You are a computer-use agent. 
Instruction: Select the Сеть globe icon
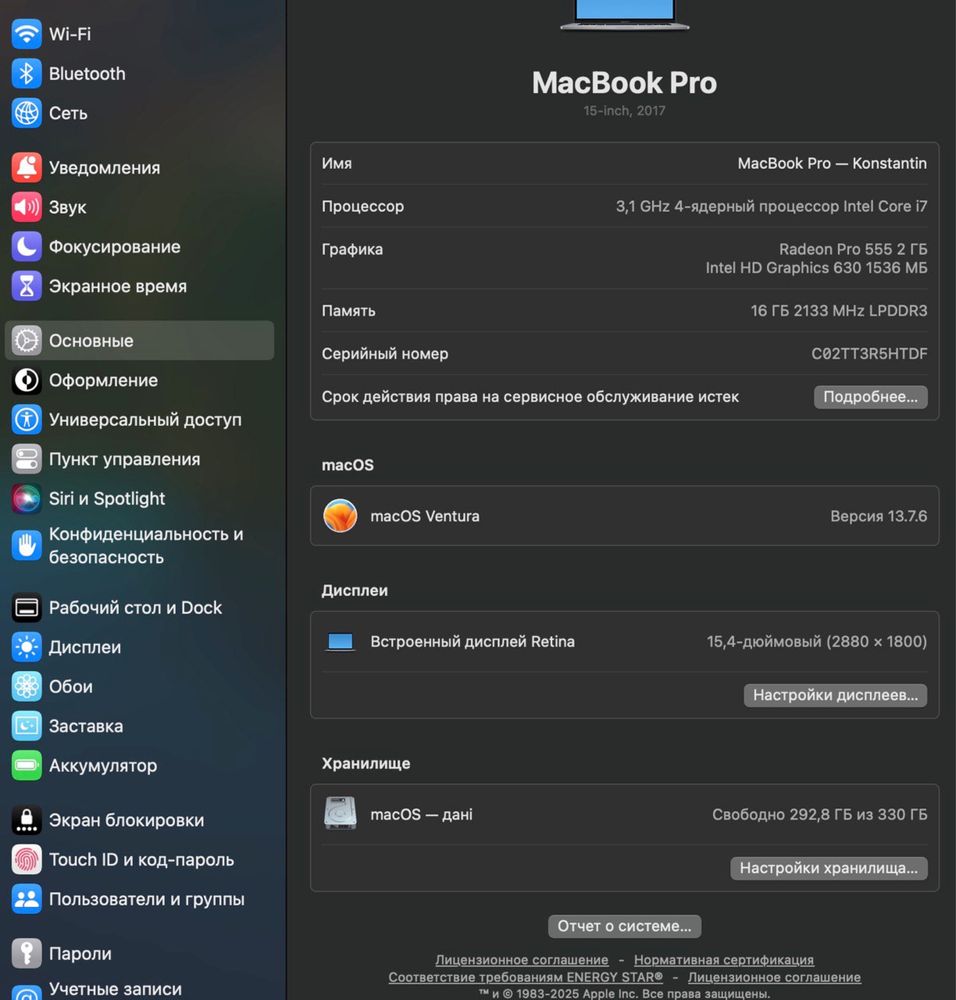tap(26, 113)
